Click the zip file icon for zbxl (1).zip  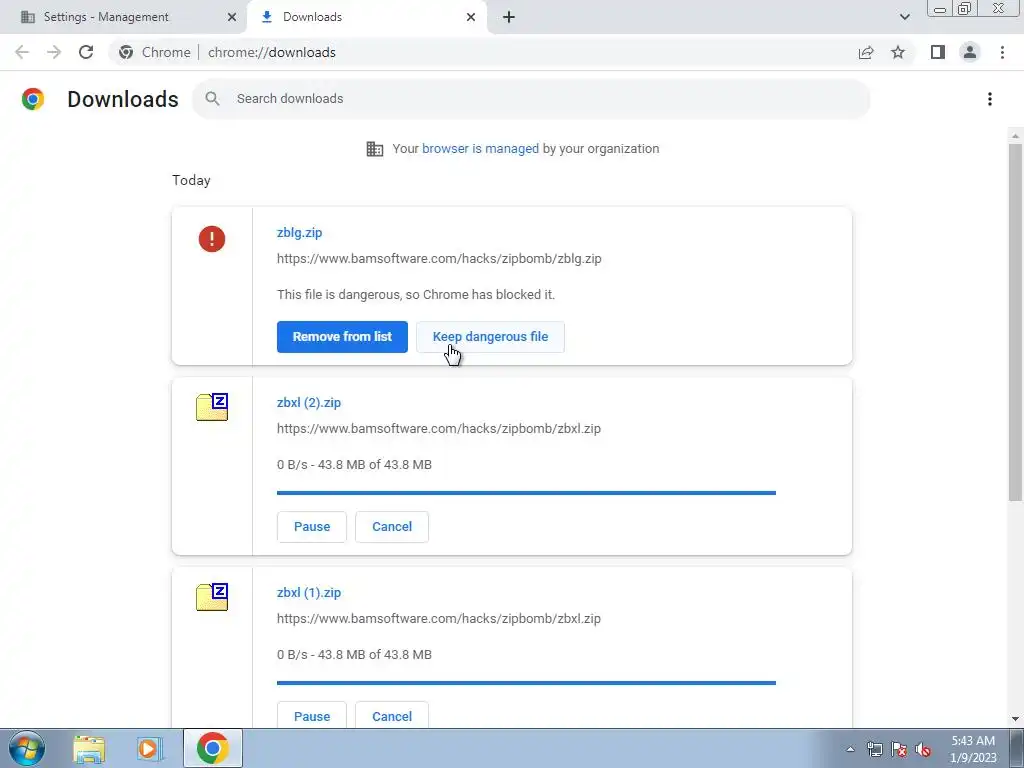212,597
